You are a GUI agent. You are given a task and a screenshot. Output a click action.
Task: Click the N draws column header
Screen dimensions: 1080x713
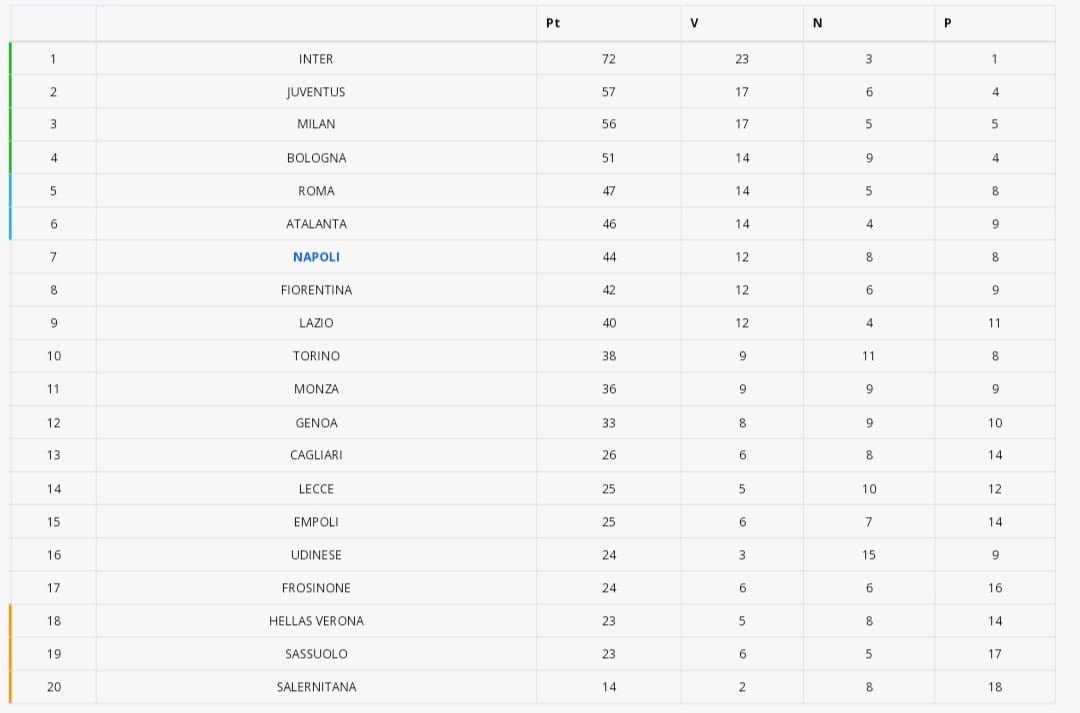[x=818, y=23]
